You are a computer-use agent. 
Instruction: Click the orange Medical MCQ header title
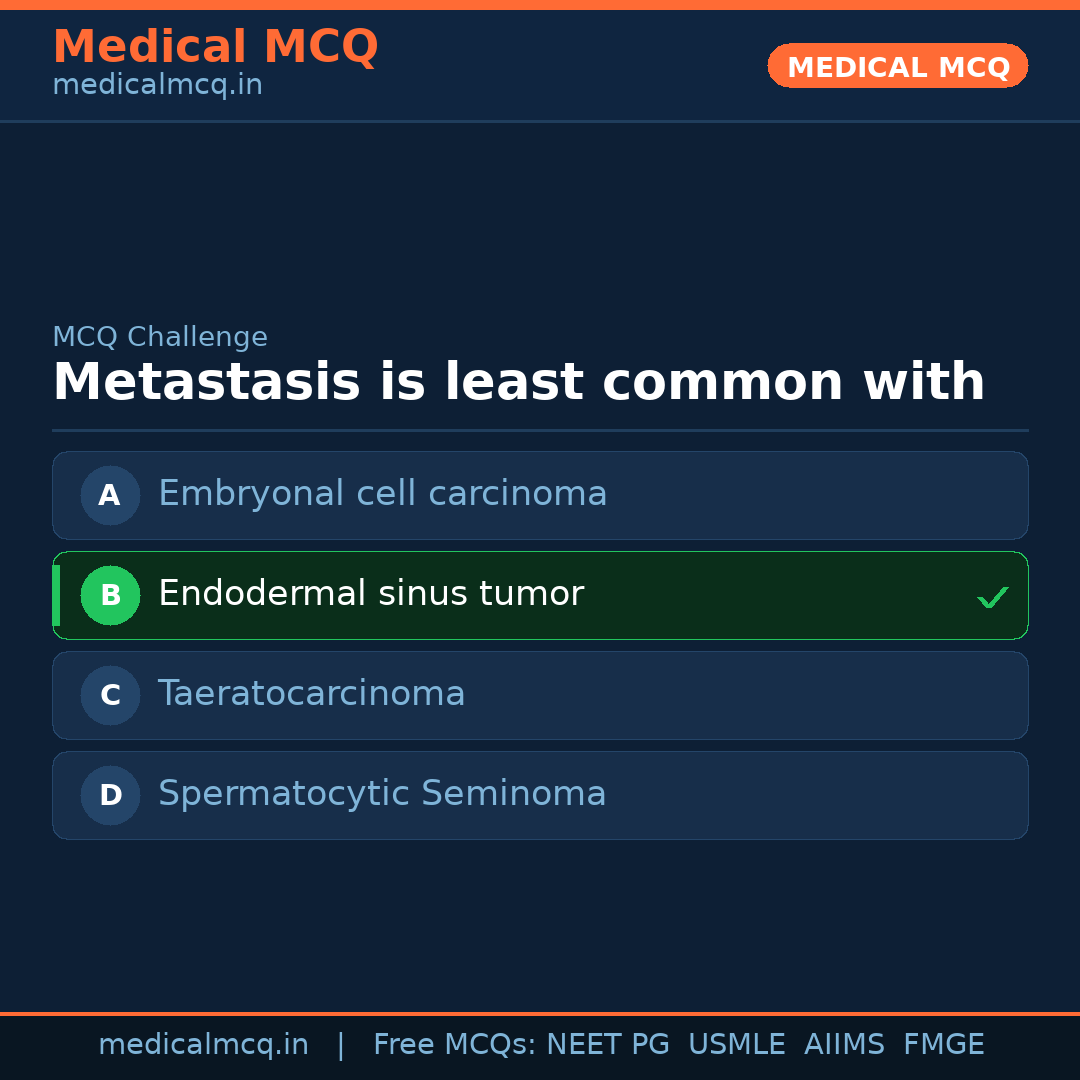(x=215, y=47)
